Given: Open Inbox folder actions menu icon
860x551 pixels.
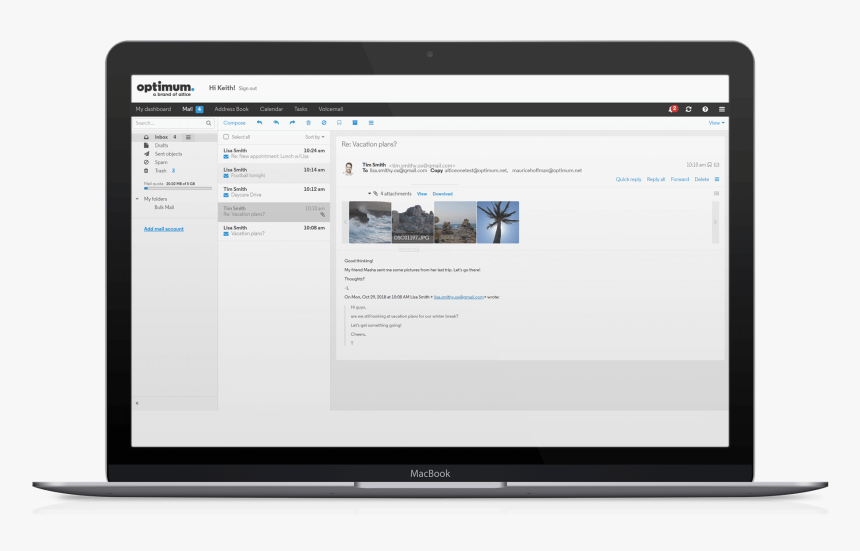Looking at the screenshot, I should [x=188, y=137].
